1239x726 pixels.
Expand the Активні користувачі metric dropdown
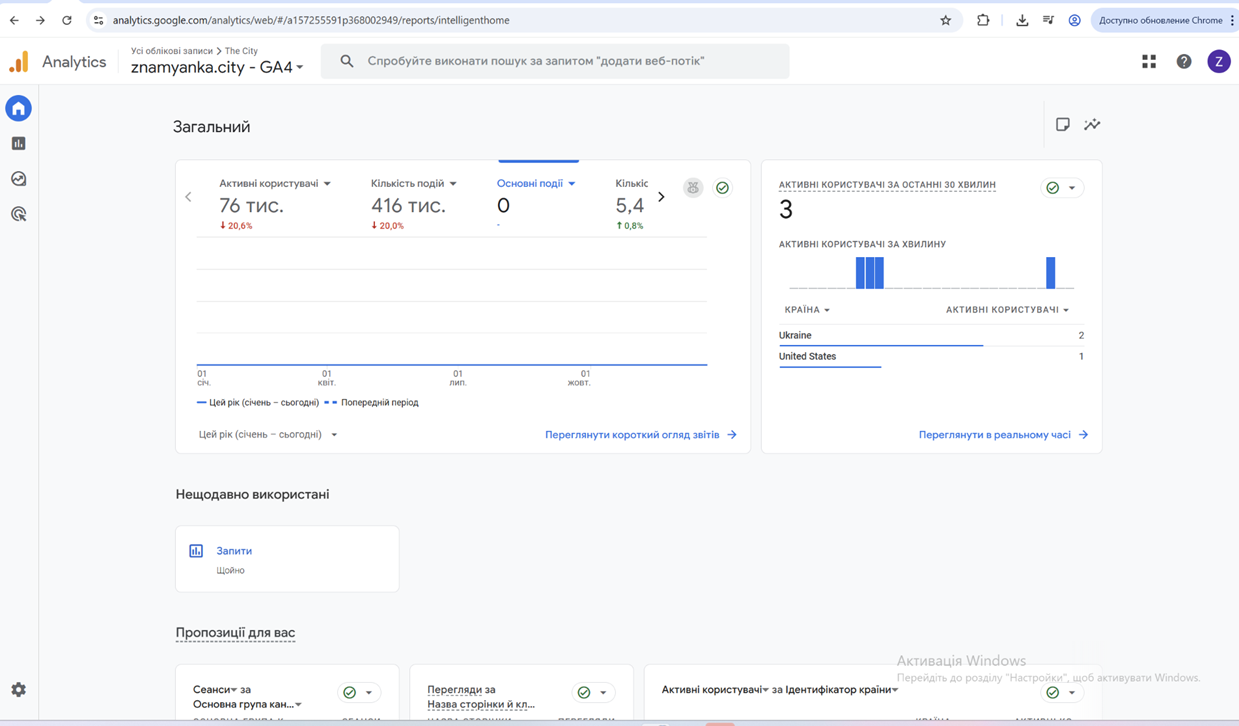coord(327,184)
